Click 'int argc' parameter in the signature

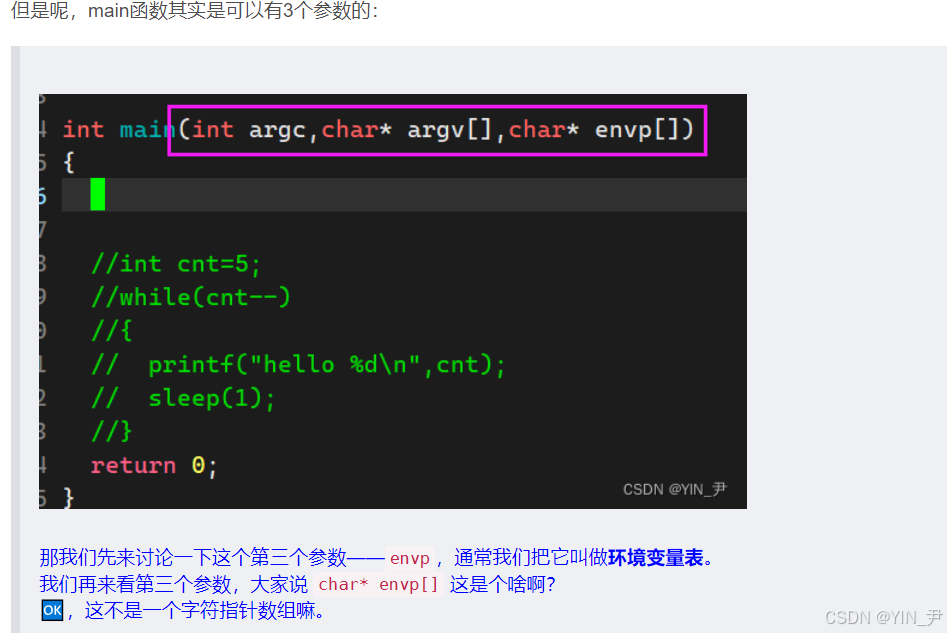249,129
